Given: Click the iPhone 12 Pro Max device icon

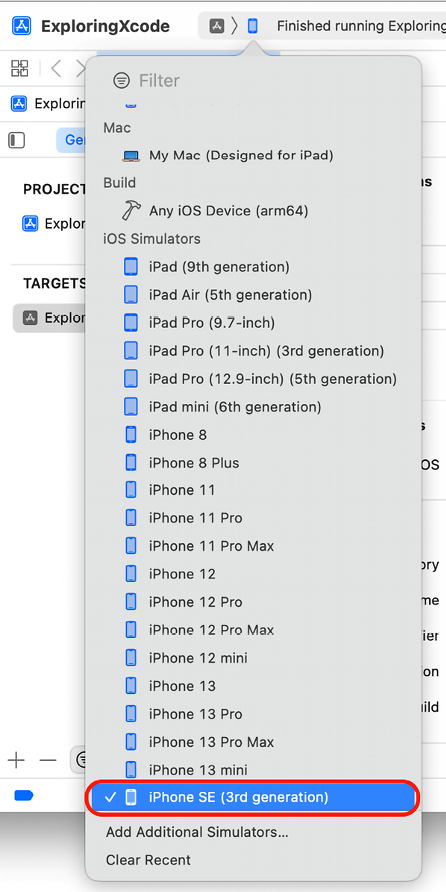Looking at the screenshot, I should (x=131, y=630).
